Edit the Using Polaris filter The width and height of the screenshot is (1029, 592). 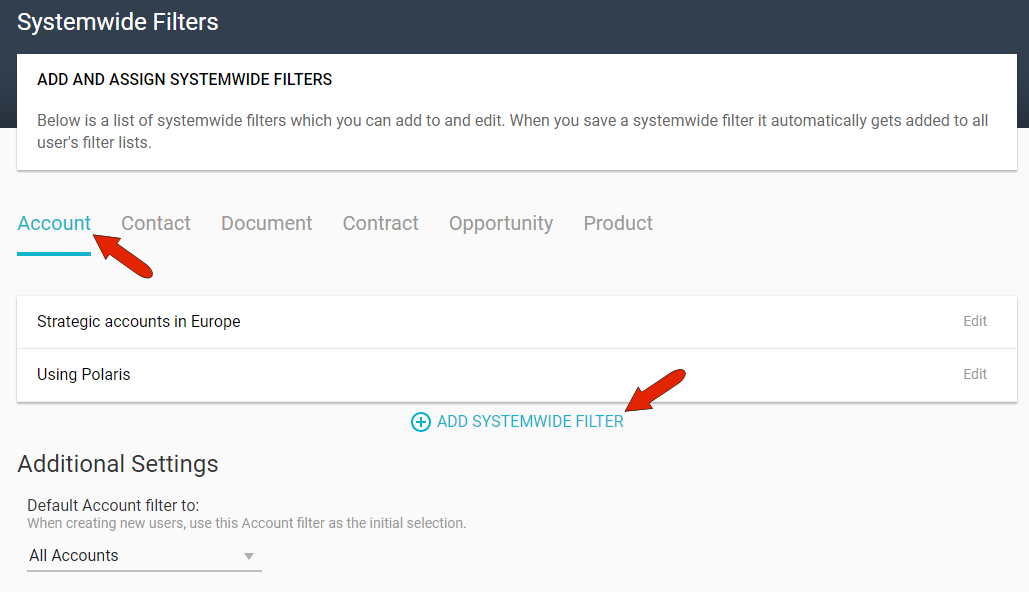tap(974, 374)
